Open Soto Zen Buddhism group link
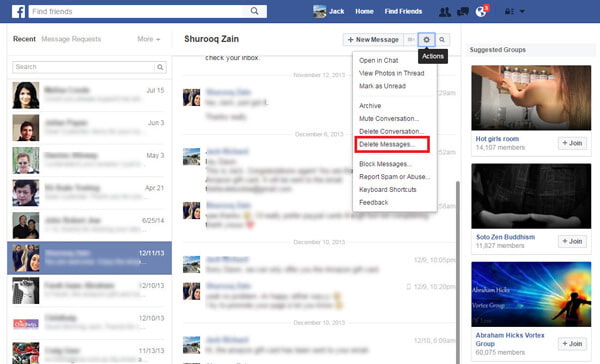The image size is (600, 364). tap(505, 237)
